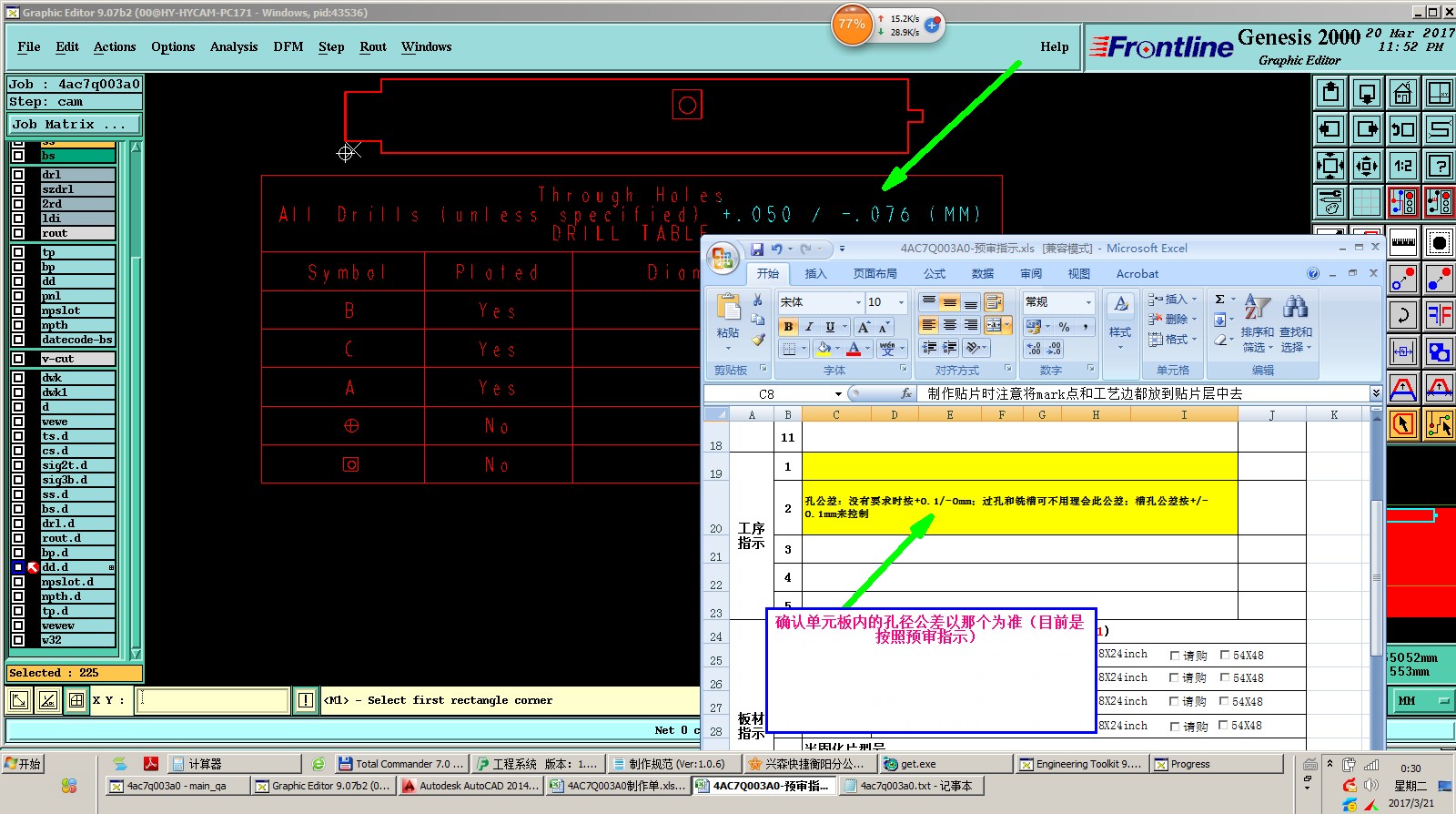Select the orange arrow pointer tool
The width and height of the screenshot is (1456, 814).
pyautogui.click(x=1403, y=424)
